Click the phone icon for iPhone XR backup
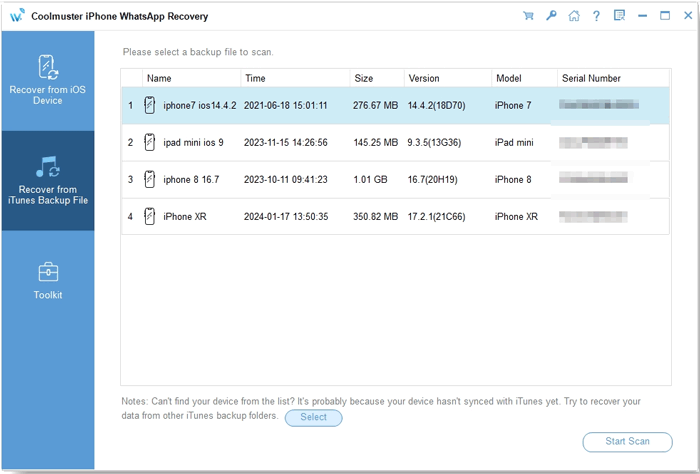The height and width of the screenshot is (474, 700). coord(150,216)
